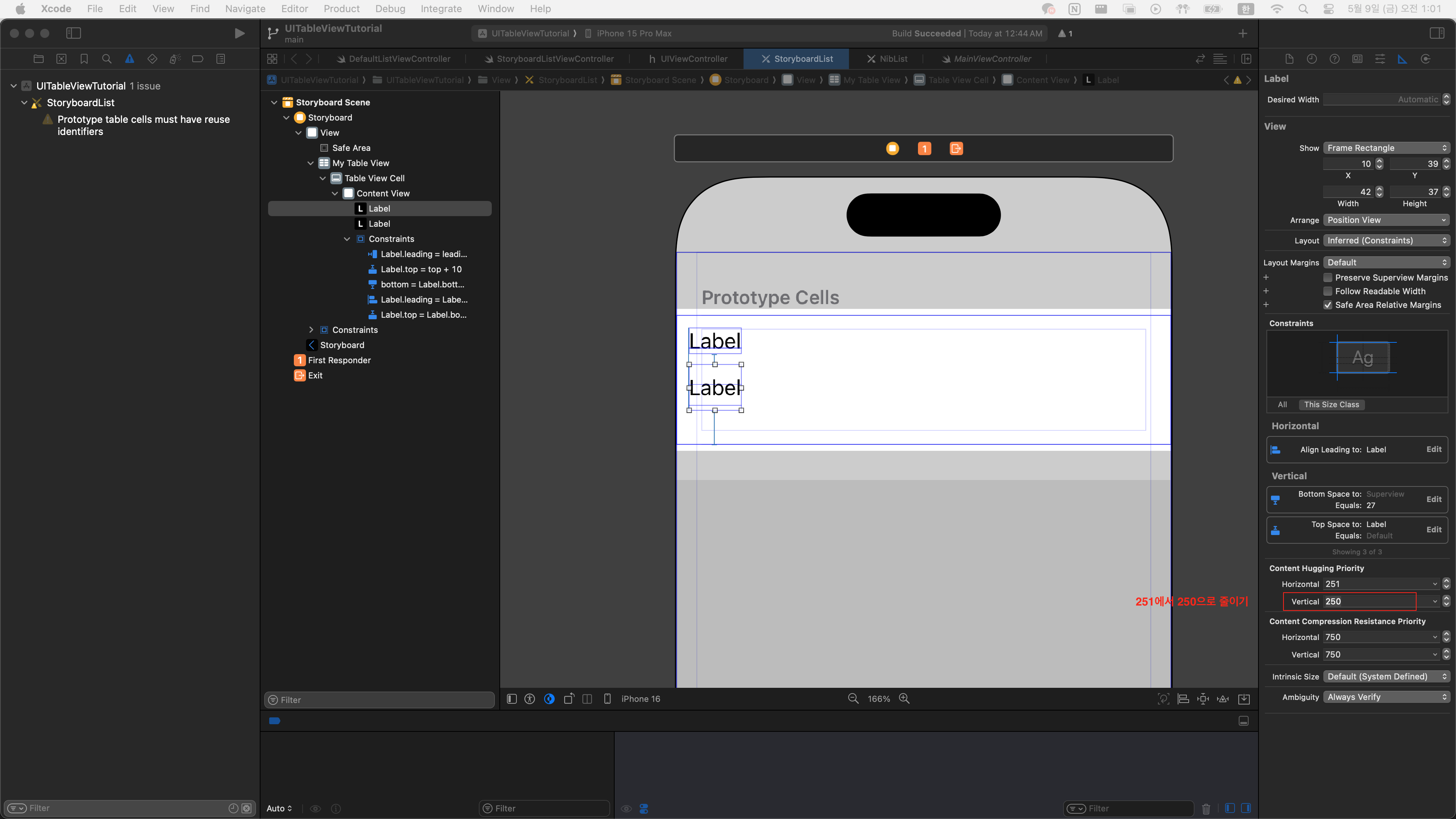Uncheck Safe Area Relative Margins

point(1328,304)
